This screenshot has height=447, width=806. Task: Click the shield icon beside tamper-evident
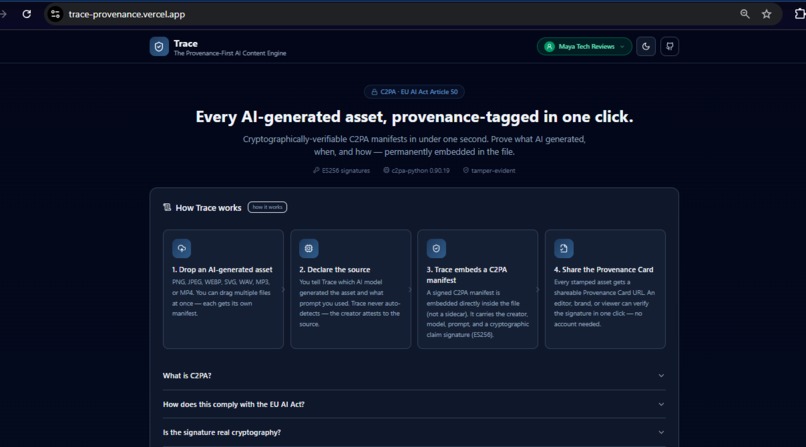466,170
